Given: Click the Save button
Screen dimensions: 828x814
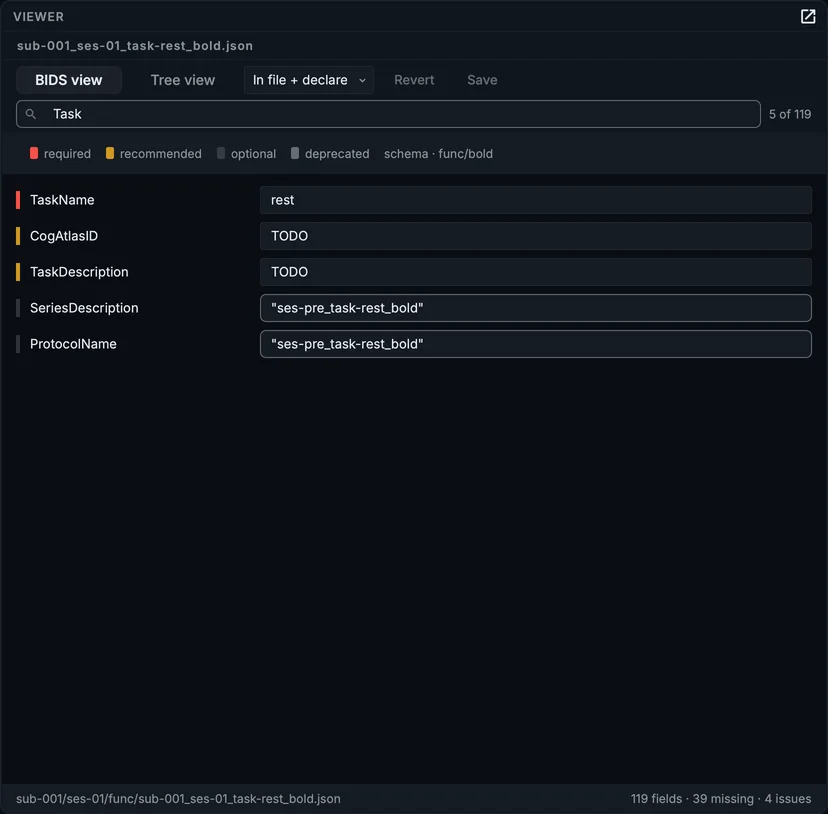Looking at the screenshot, I should pyautogui.click(x=482, y=80).
